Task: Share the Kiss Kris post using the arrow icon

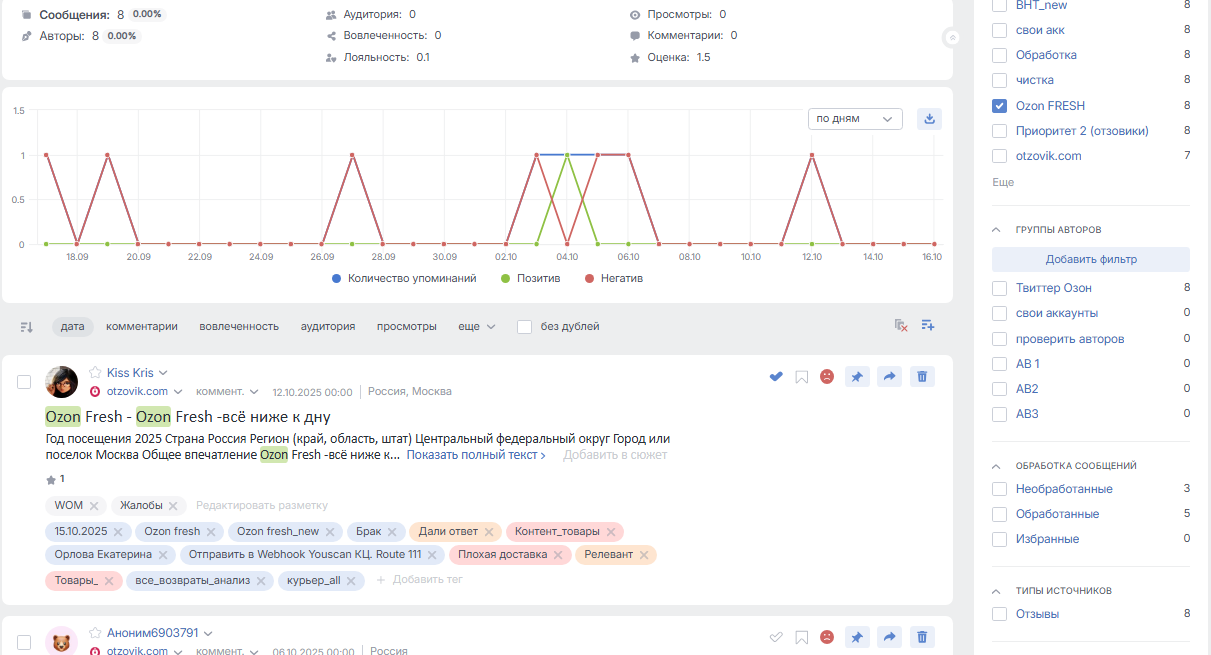Action: click(x=890, y=377)
